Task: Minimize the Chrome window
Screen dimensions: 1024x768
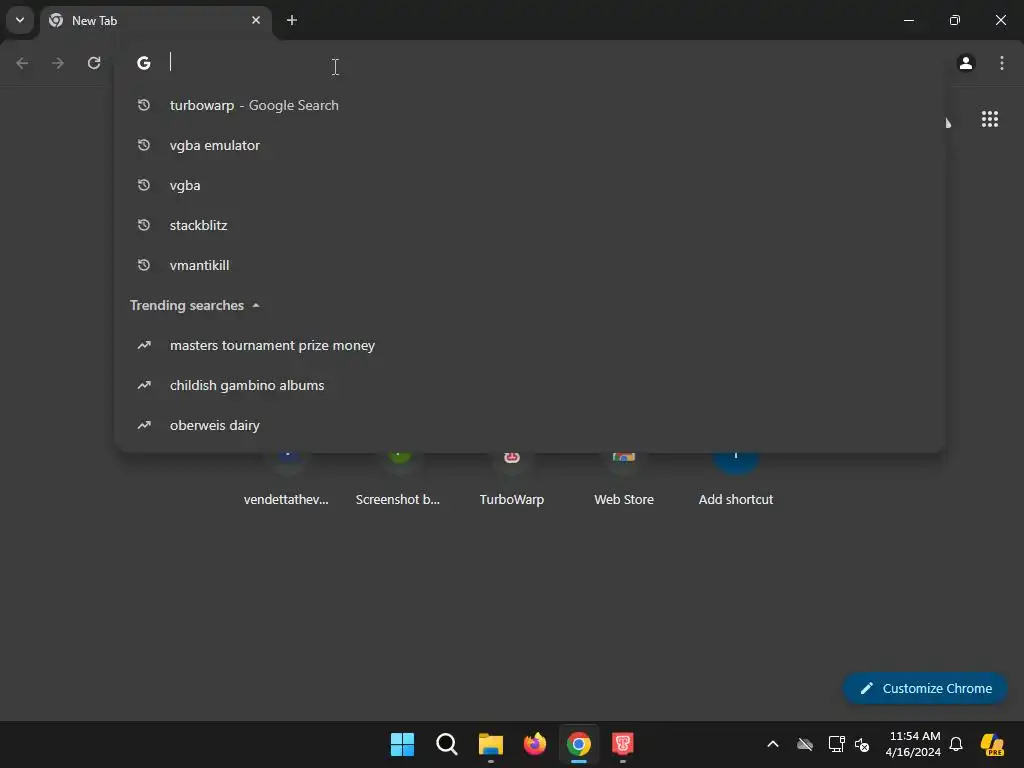Action: click(x=908, y=20)
